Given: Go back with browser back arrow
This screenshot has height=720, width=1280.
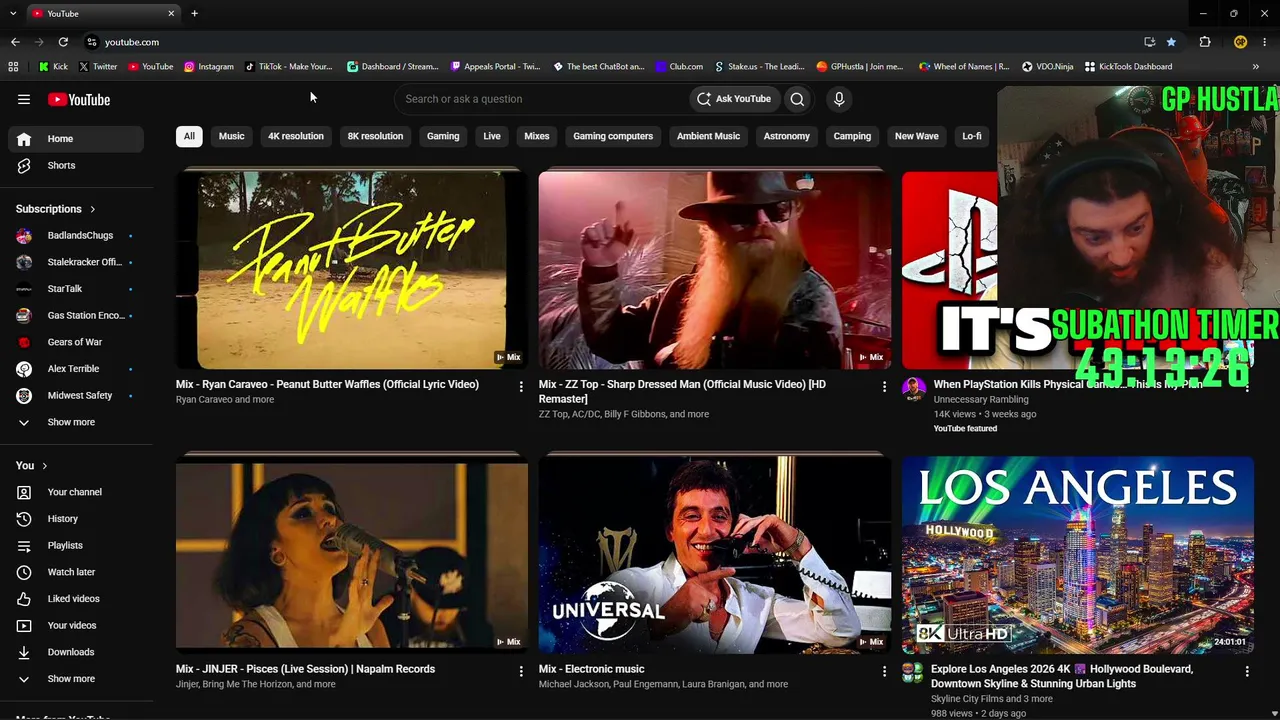Looking at the screenshot, I should 15,42.
